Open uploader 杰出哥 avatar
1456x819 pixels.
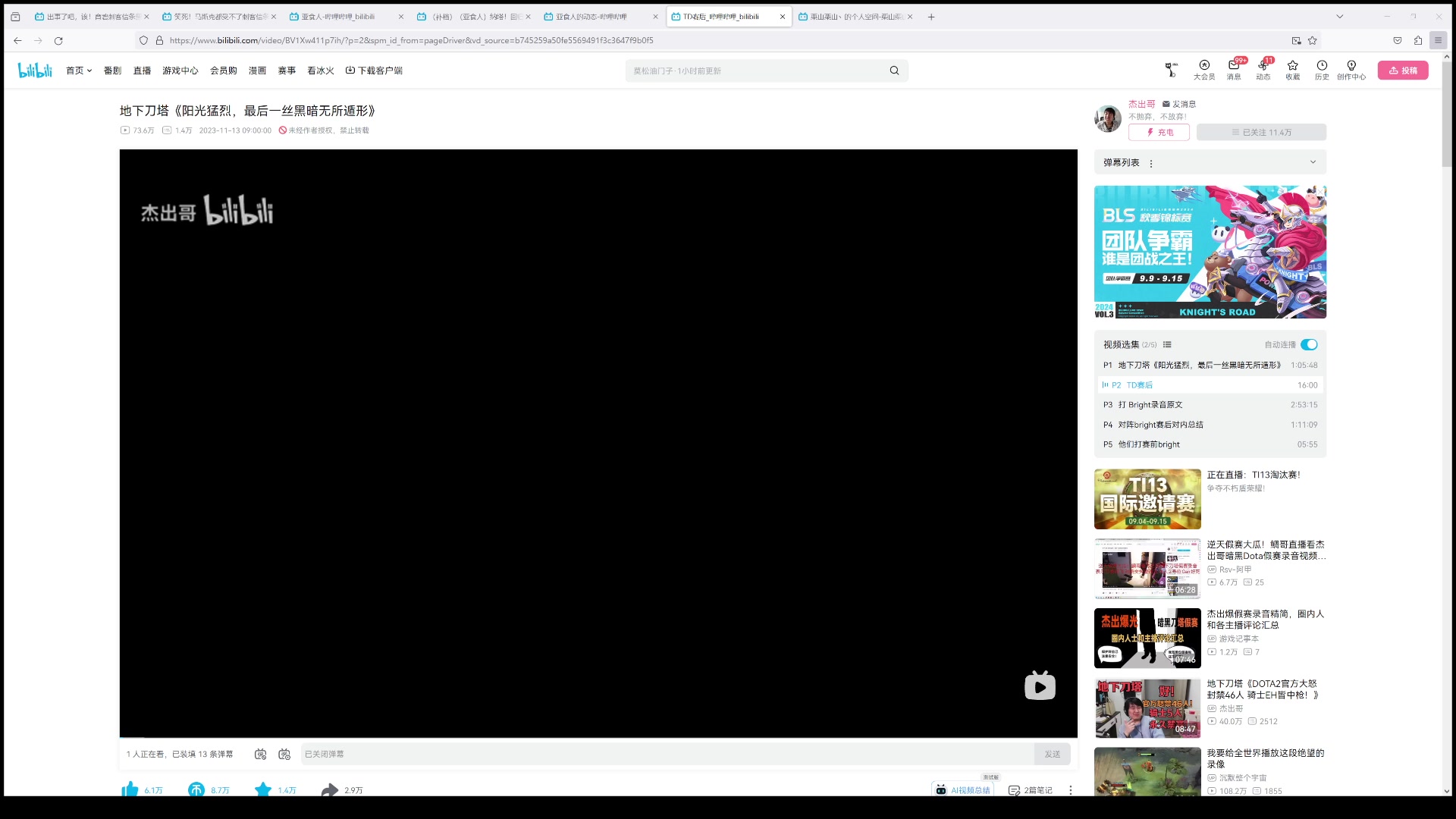1108,118
